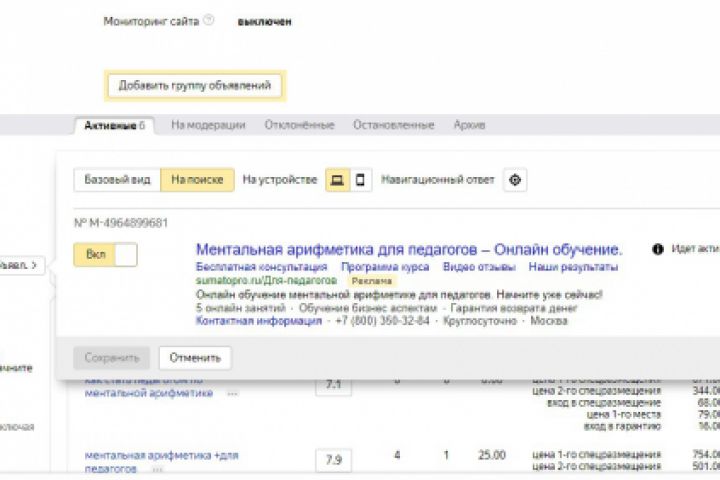Image resolution: width=720 pixels, height=480 pixels.
Task: Open the Архив tab
Action: 469,125
